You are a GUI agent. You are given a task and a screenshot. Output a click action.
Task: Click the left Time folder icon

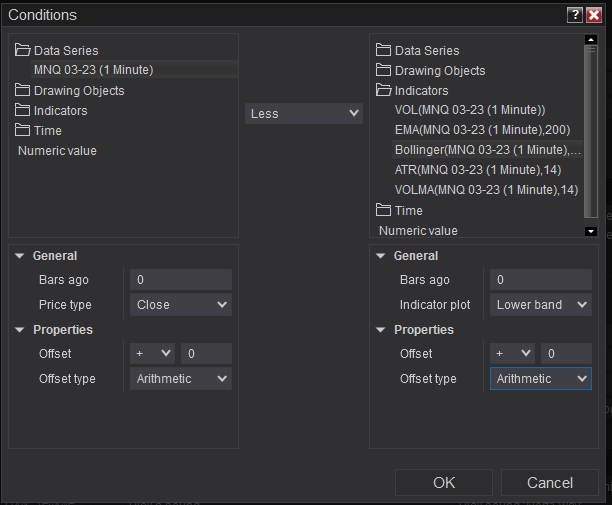[x=23, y=130]
